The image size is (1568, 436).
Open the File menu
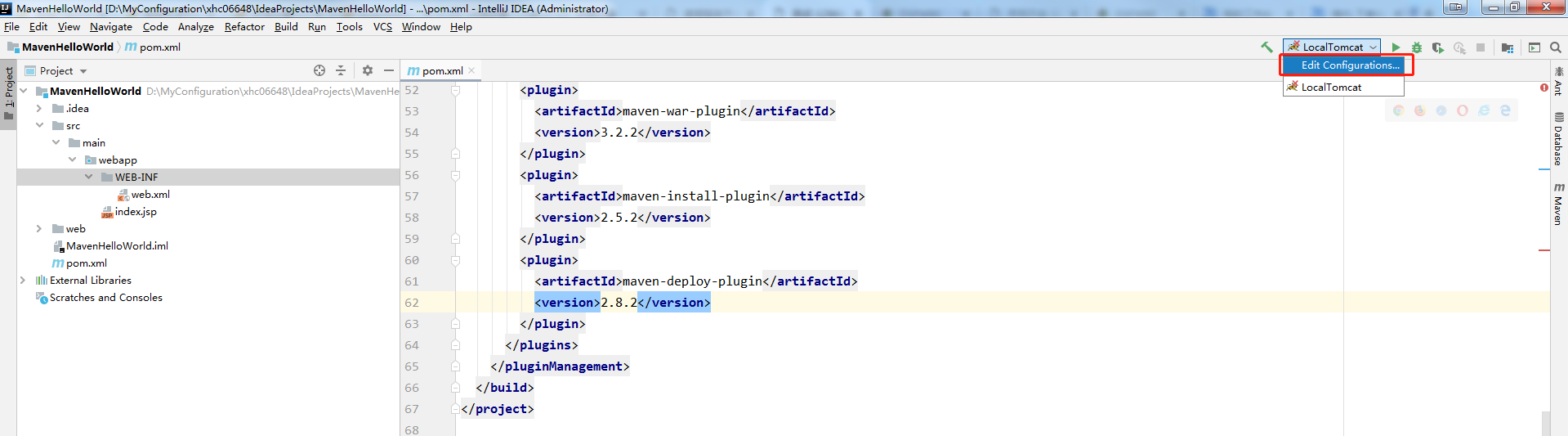pyautogui.click(x=11, y=27)
